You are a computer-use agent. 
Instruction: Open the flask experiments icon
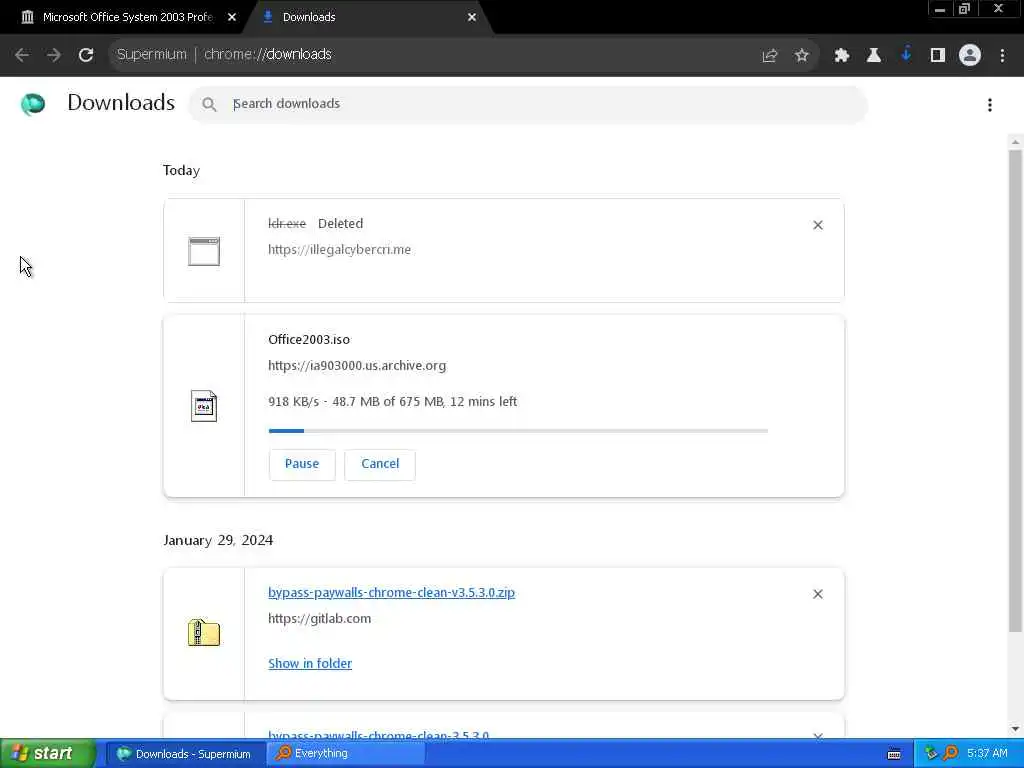pos(874,56)
